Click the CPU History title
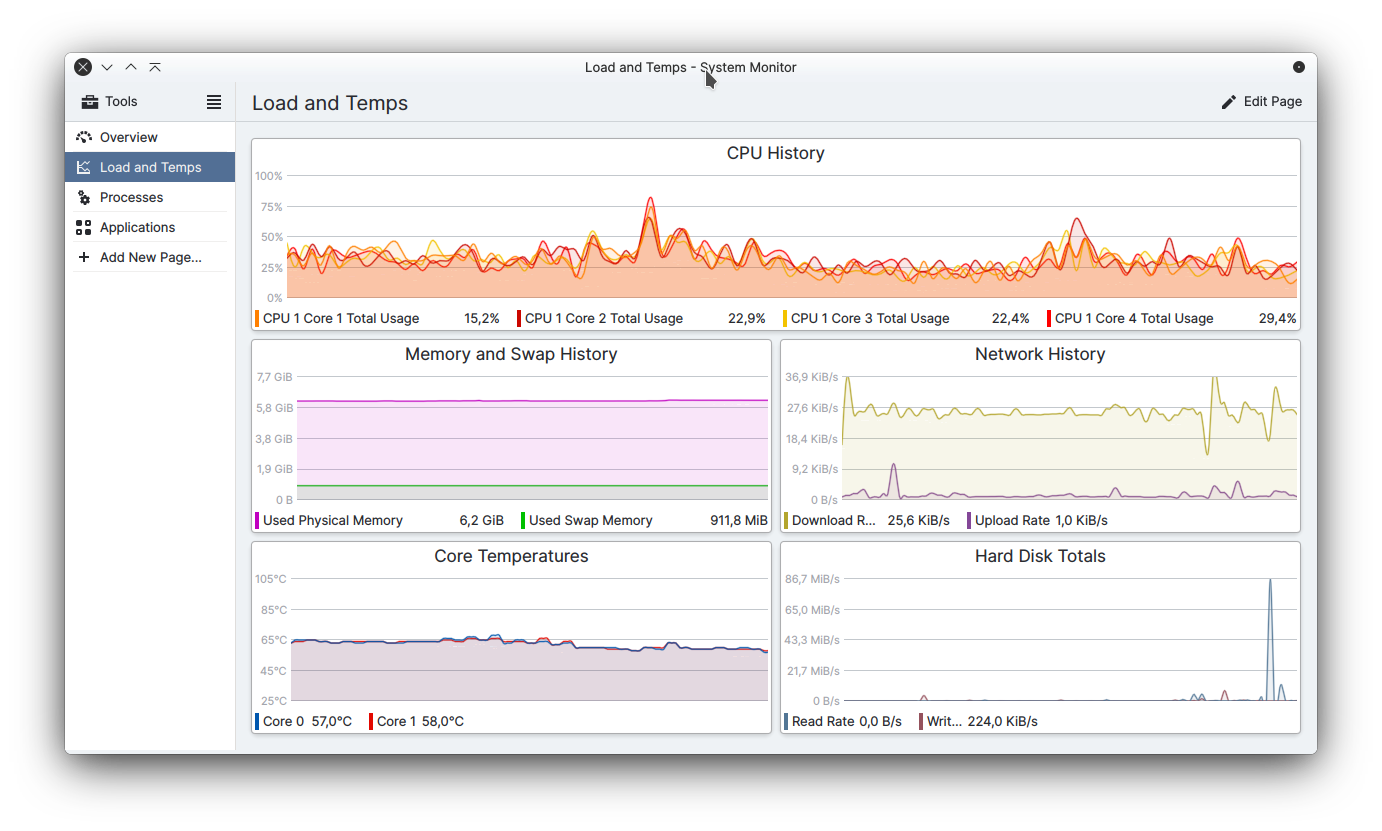Screen dimensions: 1382x831 (776, 153)
